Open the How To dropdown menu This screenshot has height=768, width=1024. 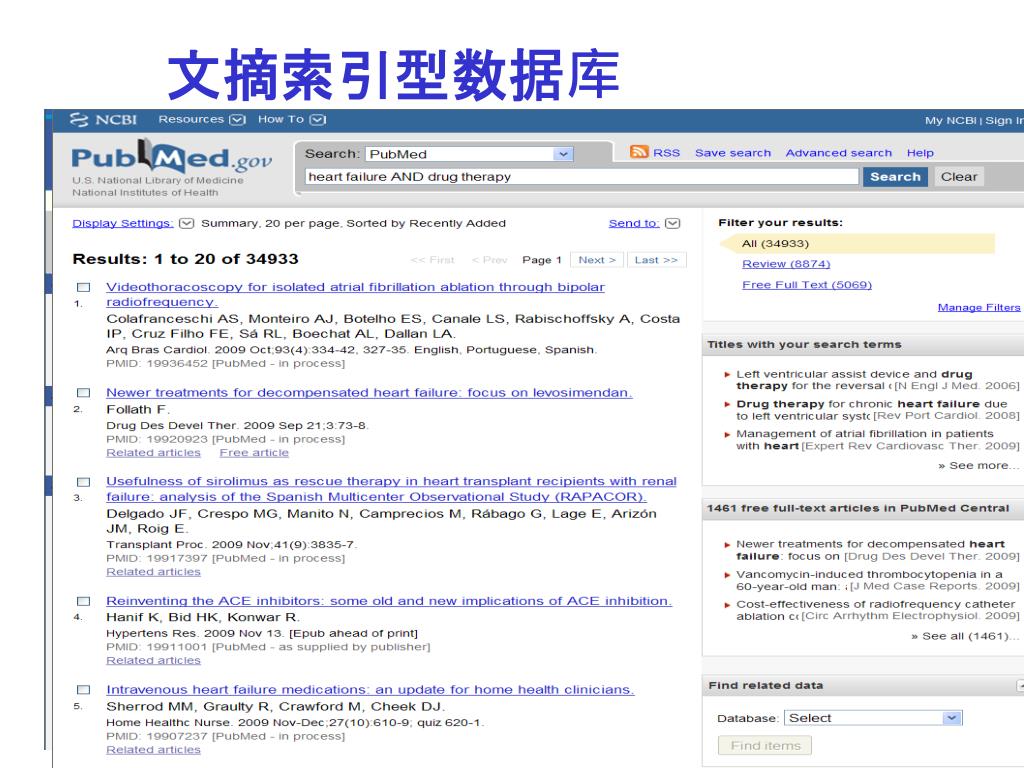click(x=291, y=120)
